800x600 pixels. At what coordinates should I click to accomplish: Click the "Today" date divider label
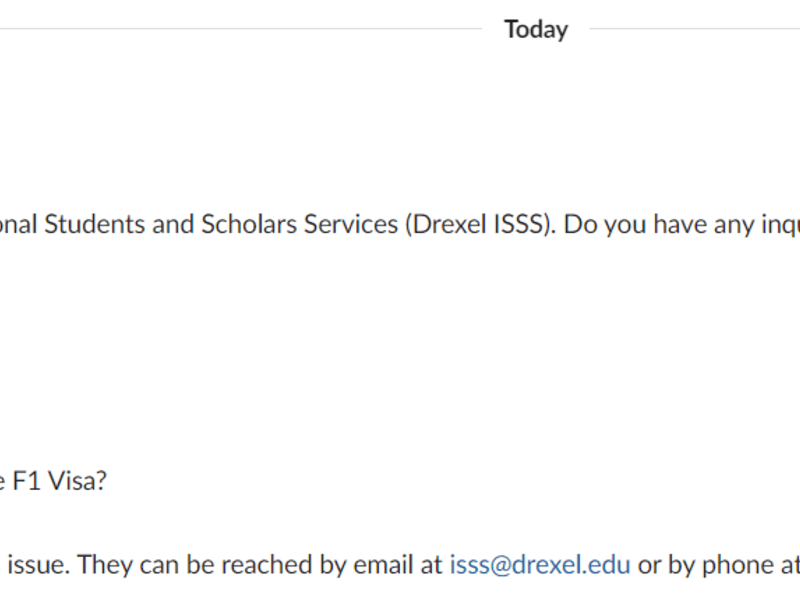tap(536, 30)
